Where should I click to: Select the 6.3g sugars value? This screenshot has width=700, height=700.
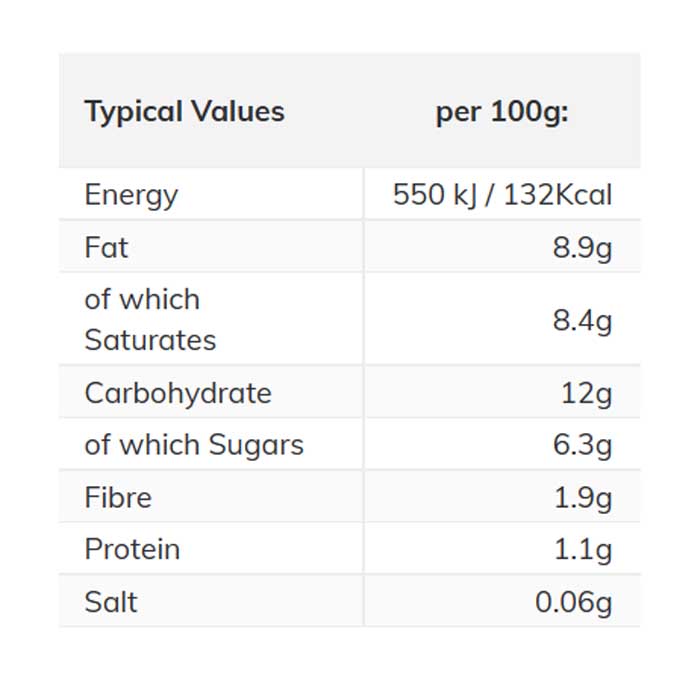pyautogui.click(x=582, y=445)
